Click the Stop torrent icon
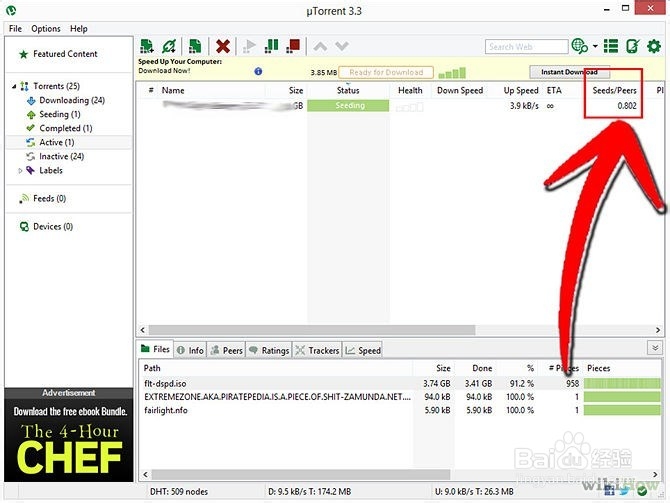This screenshot has height=503, width=670. coord(293,46)
